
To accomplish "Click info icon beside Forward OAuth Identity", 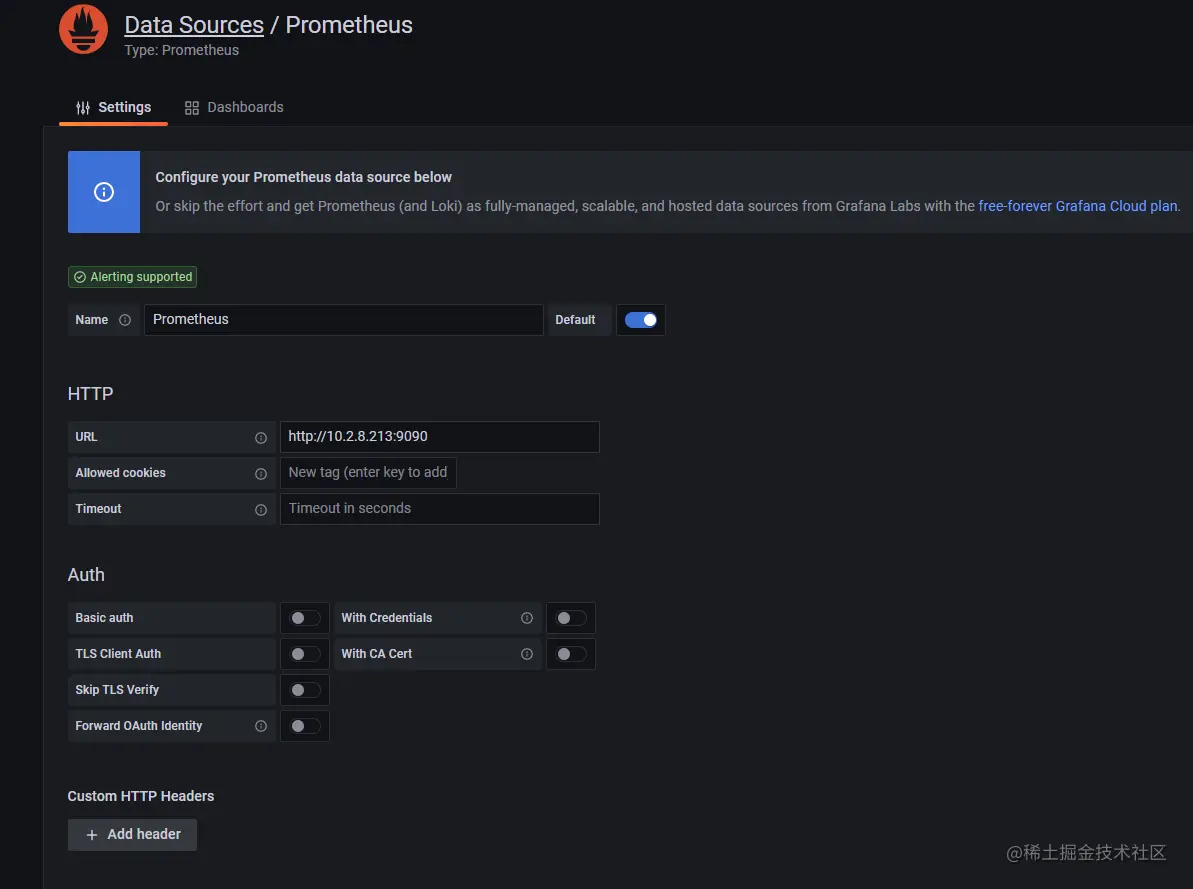I will (261, 726).
